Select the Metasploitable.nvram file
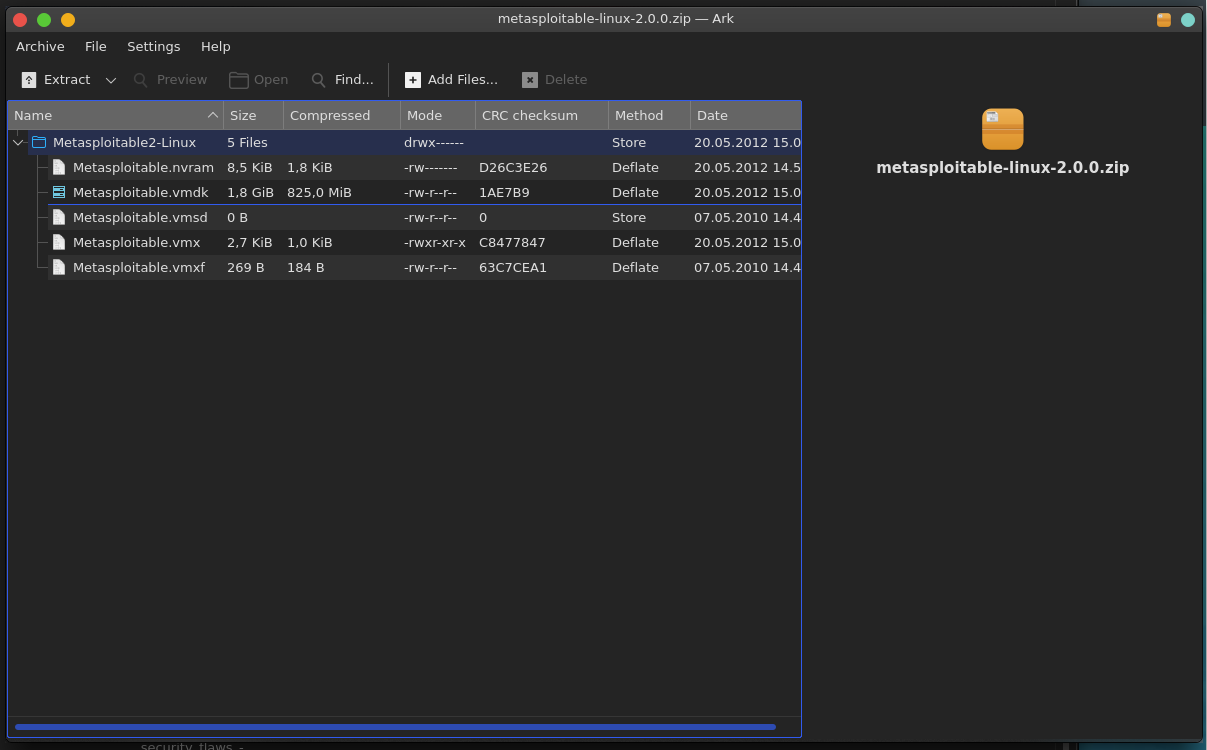This screenshot has width=1207, height=750. (143, 167)
